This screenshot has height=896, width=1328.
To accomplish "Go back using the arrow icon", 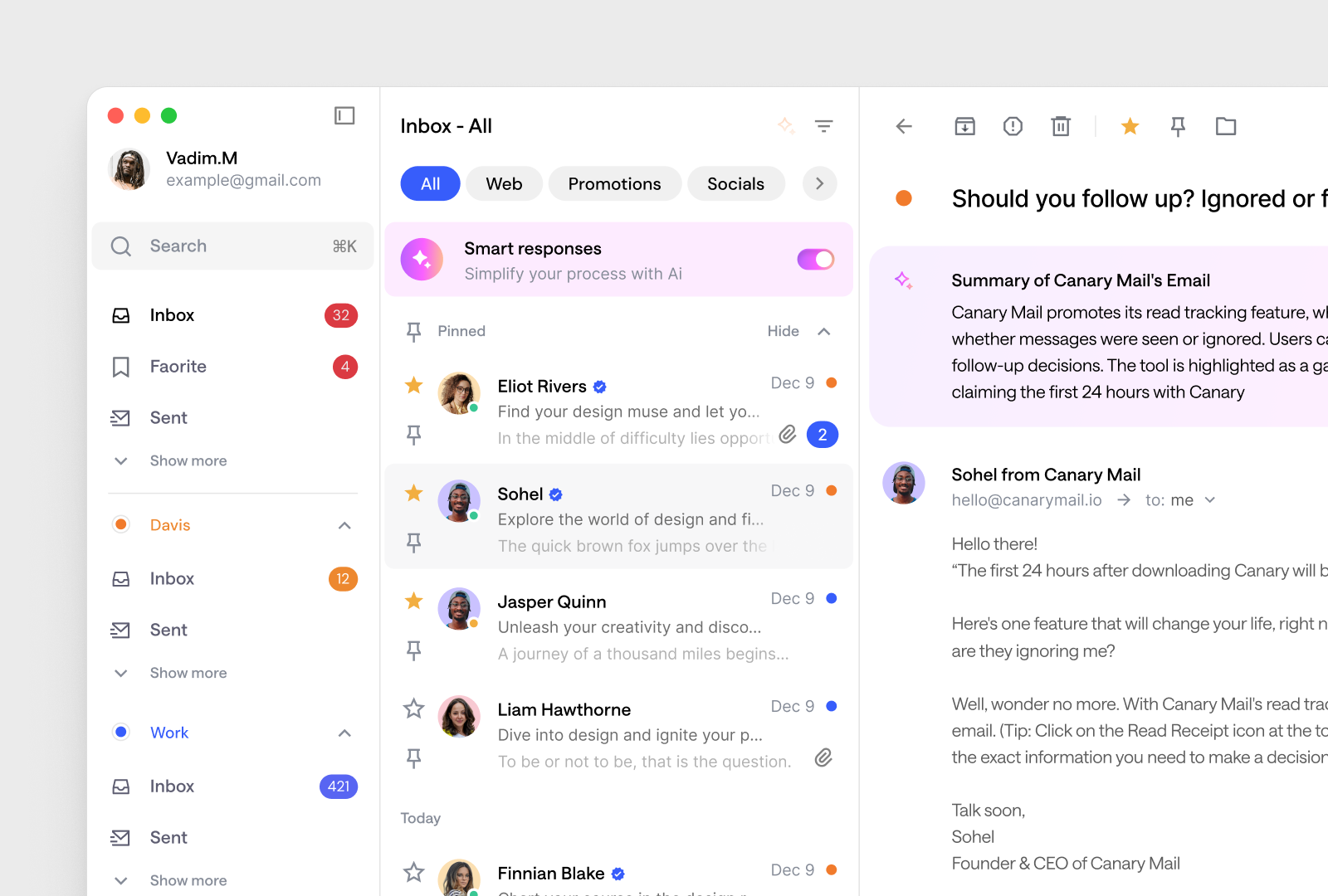I will tap(903, 126).
